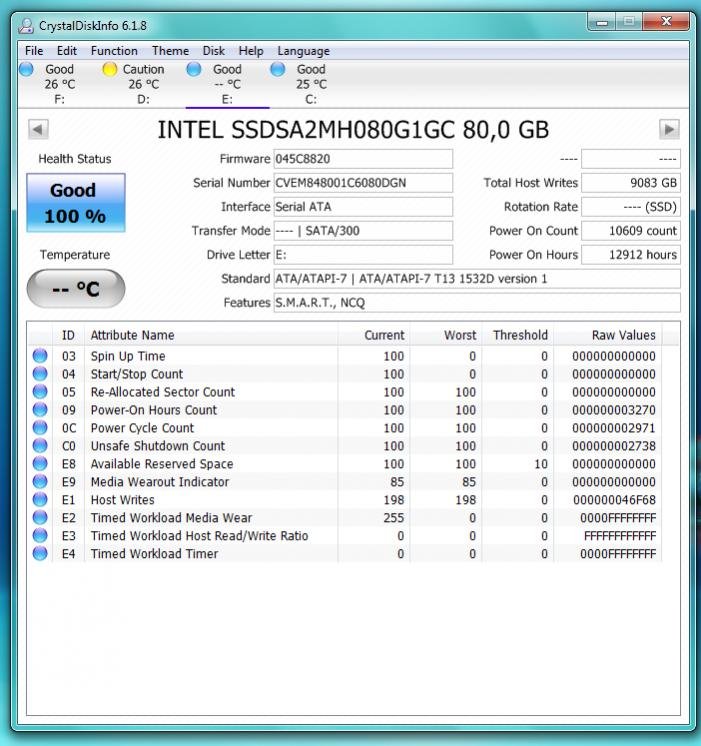The width and height of the screenshot is (701, 746).
Task: Open the Language menu
Action: (x=303, y=51)
